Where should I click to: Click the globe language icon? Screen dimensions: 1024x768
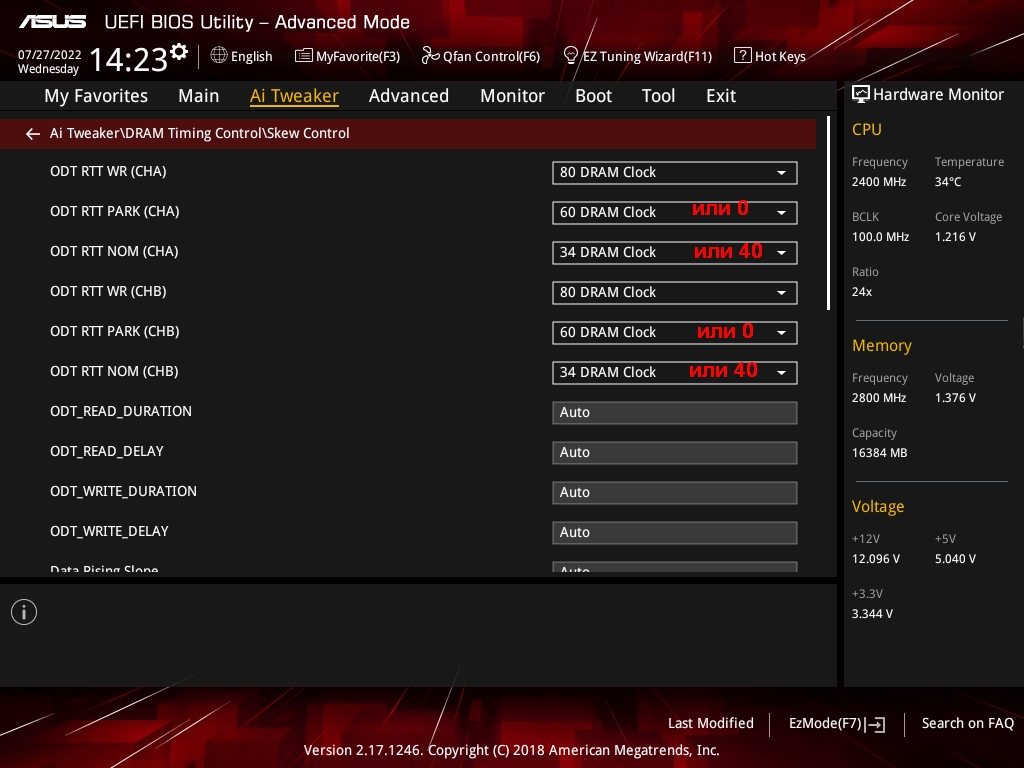click(219, 56)
